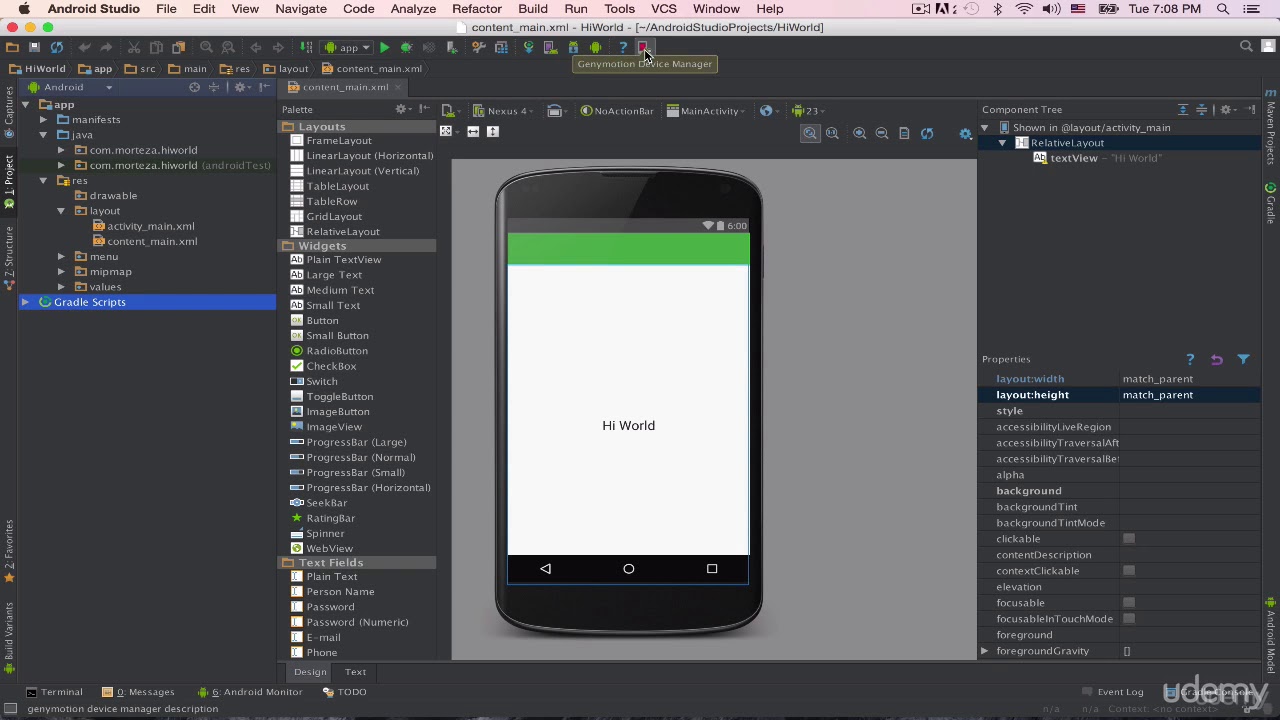Toggle the contextClickable property checkbox
The height and width of the screenshot is (720, 1280).
point(1129,571)
